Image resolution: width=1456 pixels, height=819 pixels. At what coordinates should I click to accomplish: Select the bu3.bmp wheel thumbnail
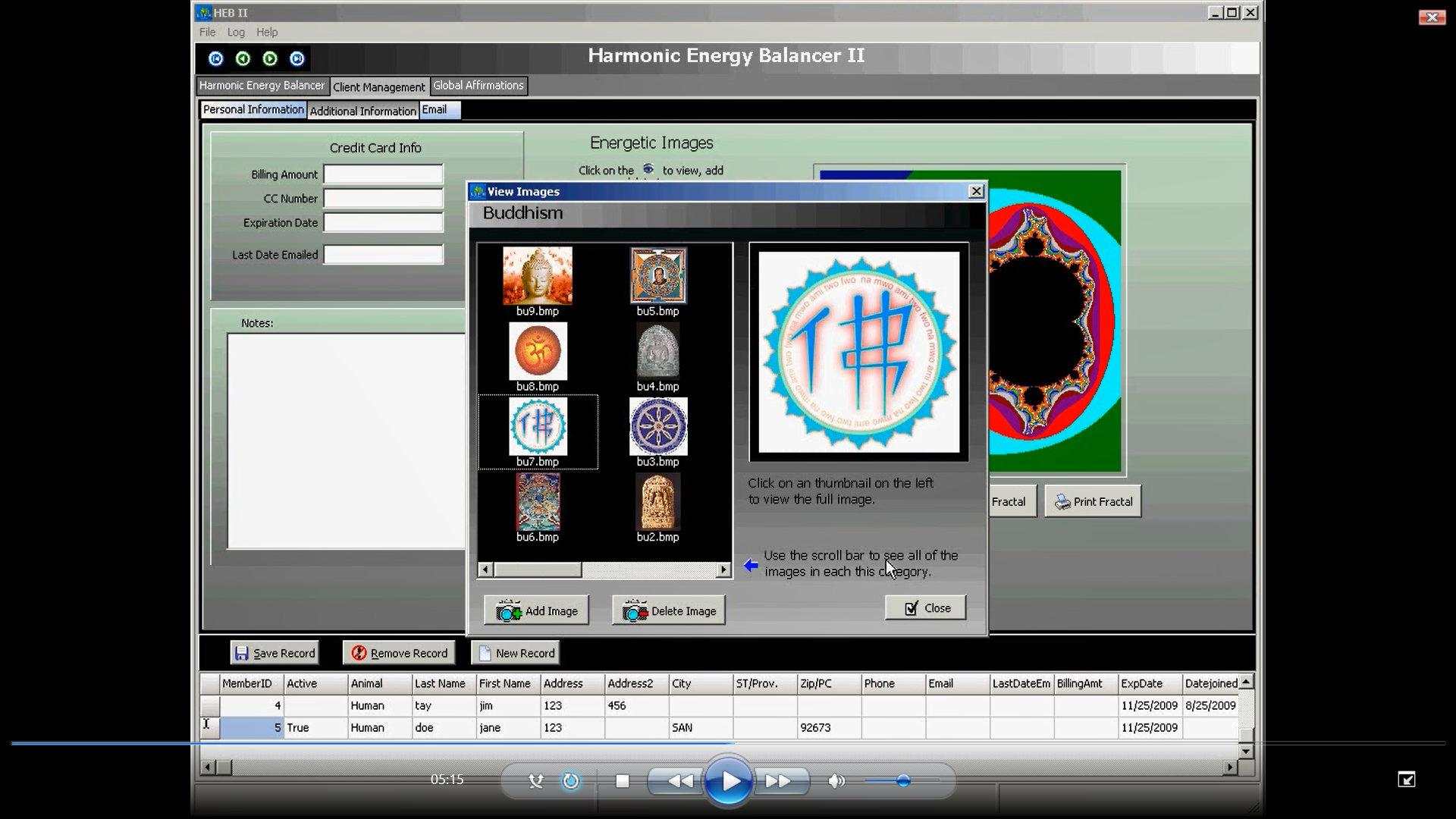pyautogui.click(x=657, y=427)
